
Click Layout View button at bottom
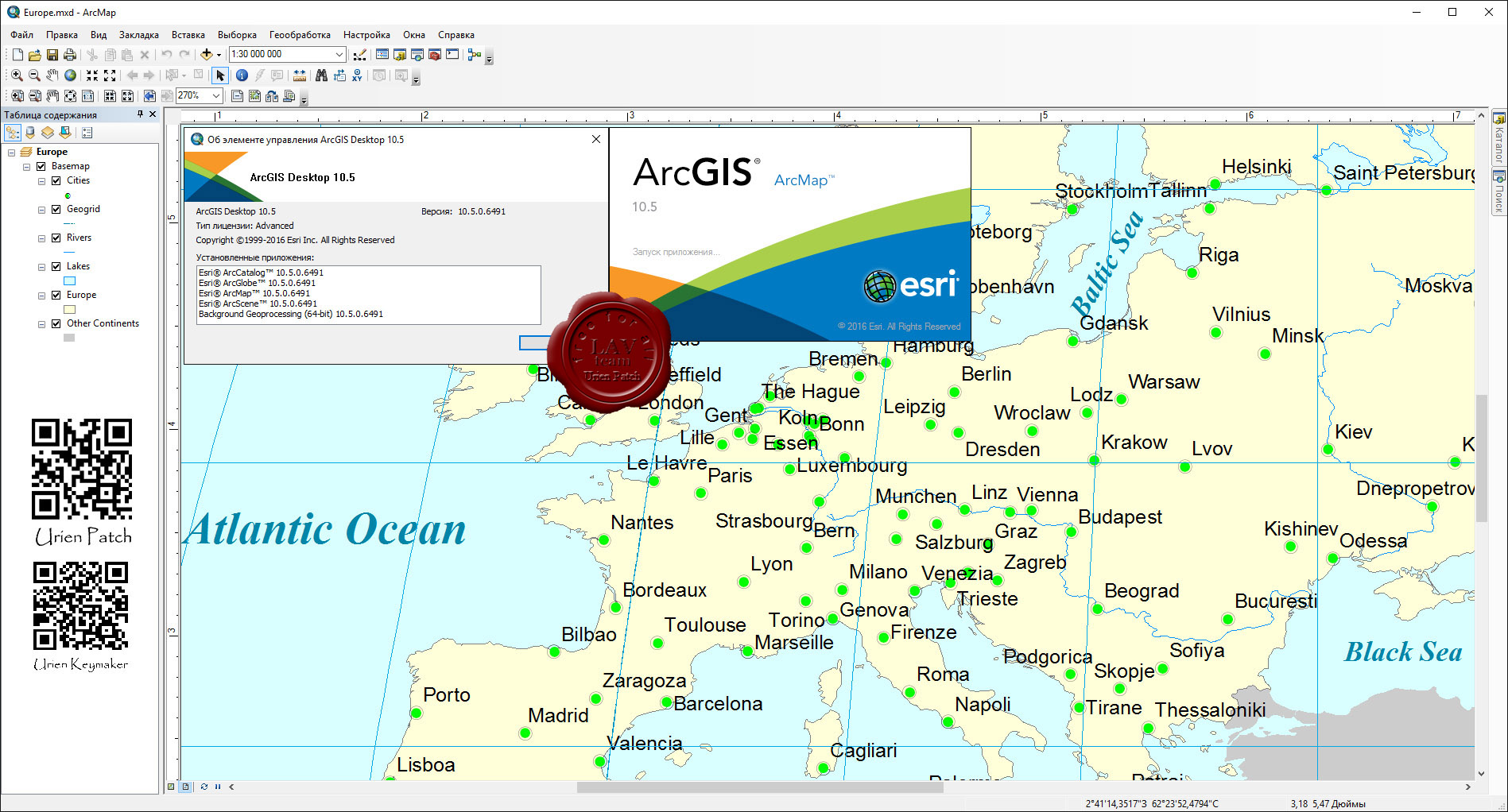[185, 787]
